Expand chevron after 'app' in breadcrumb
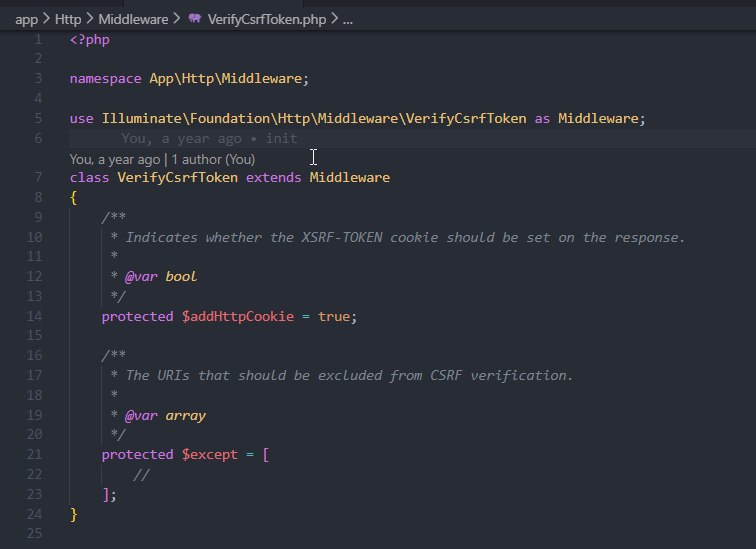Screen dimensions: 756x549 tap(46, 19)
